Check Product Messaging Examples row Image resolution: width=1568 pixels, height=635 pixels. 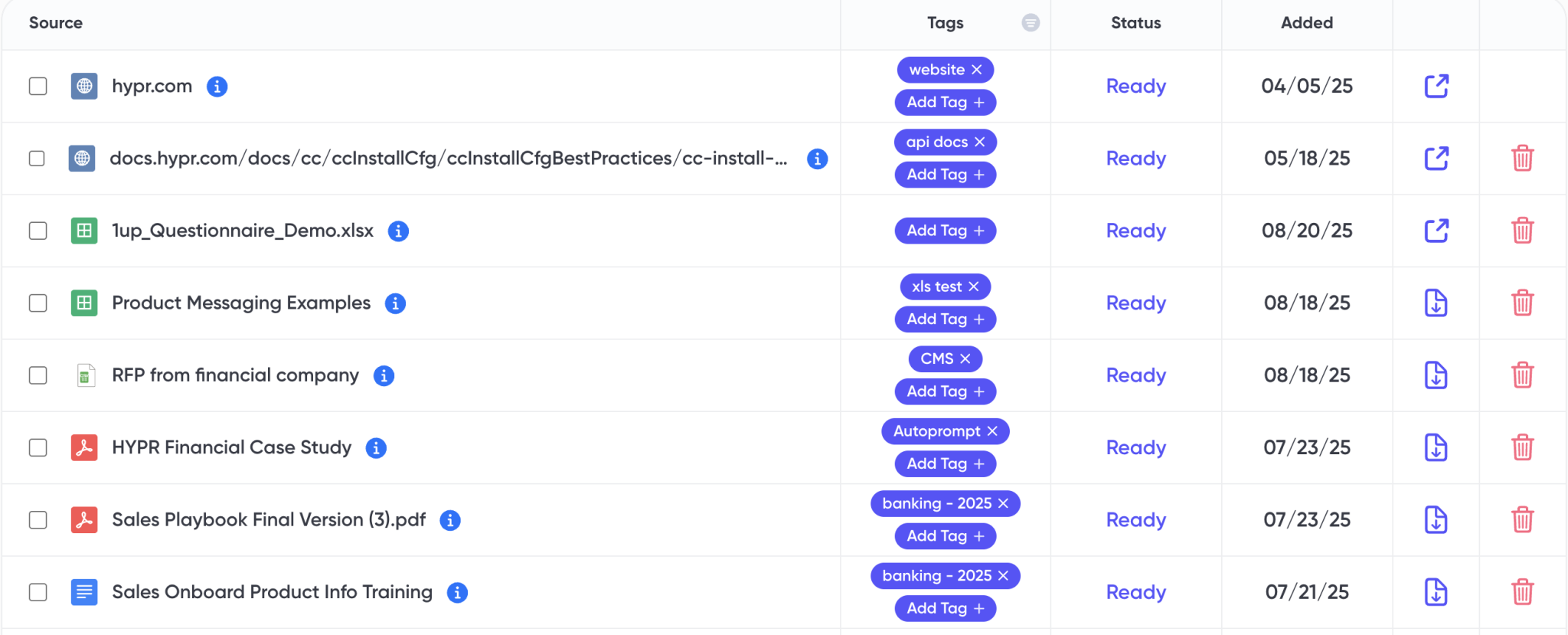(38, 303)
